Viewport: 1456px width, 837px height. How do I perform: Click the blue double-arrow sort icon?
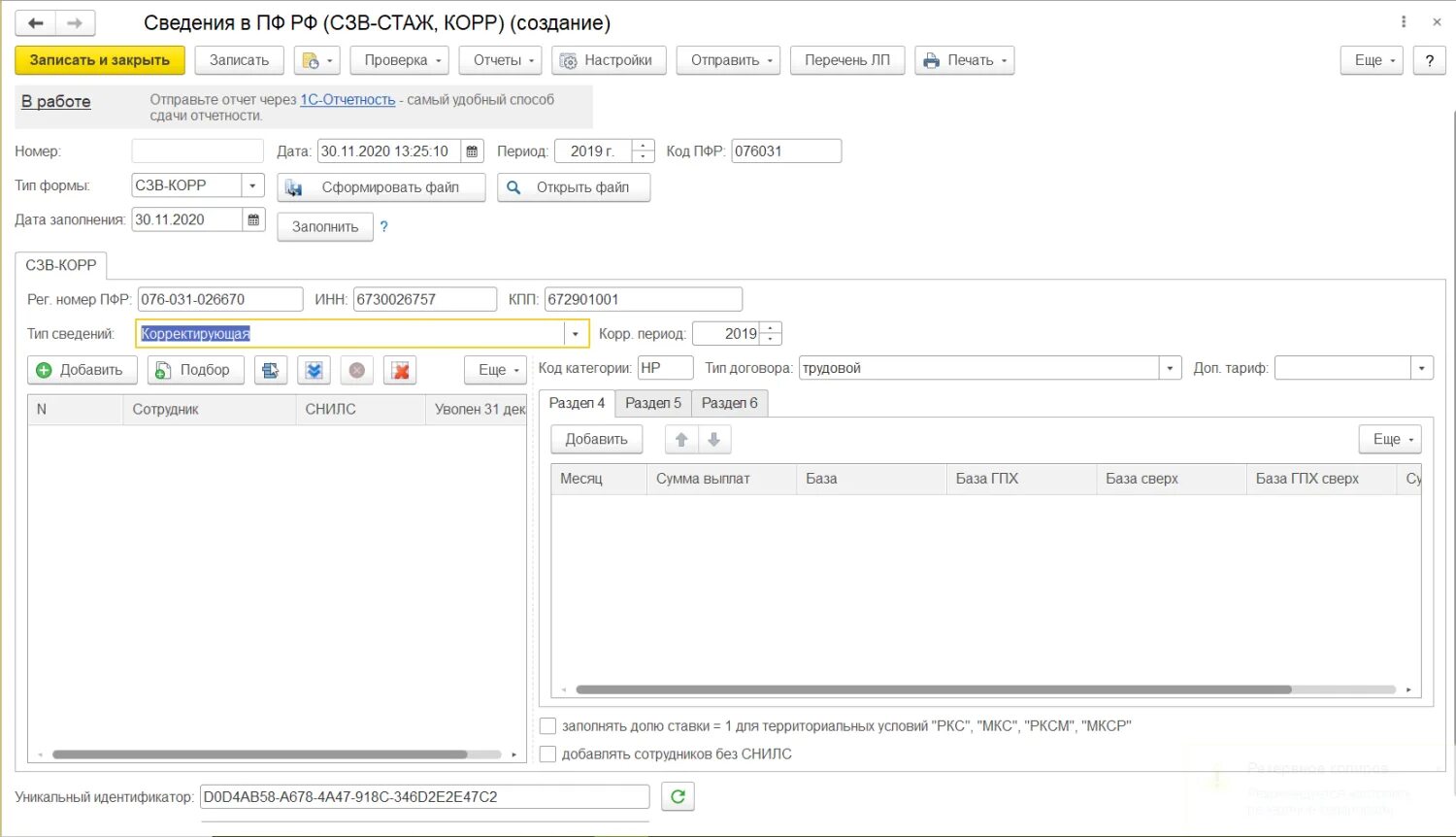pyautogui.click(x=314, y=370)
